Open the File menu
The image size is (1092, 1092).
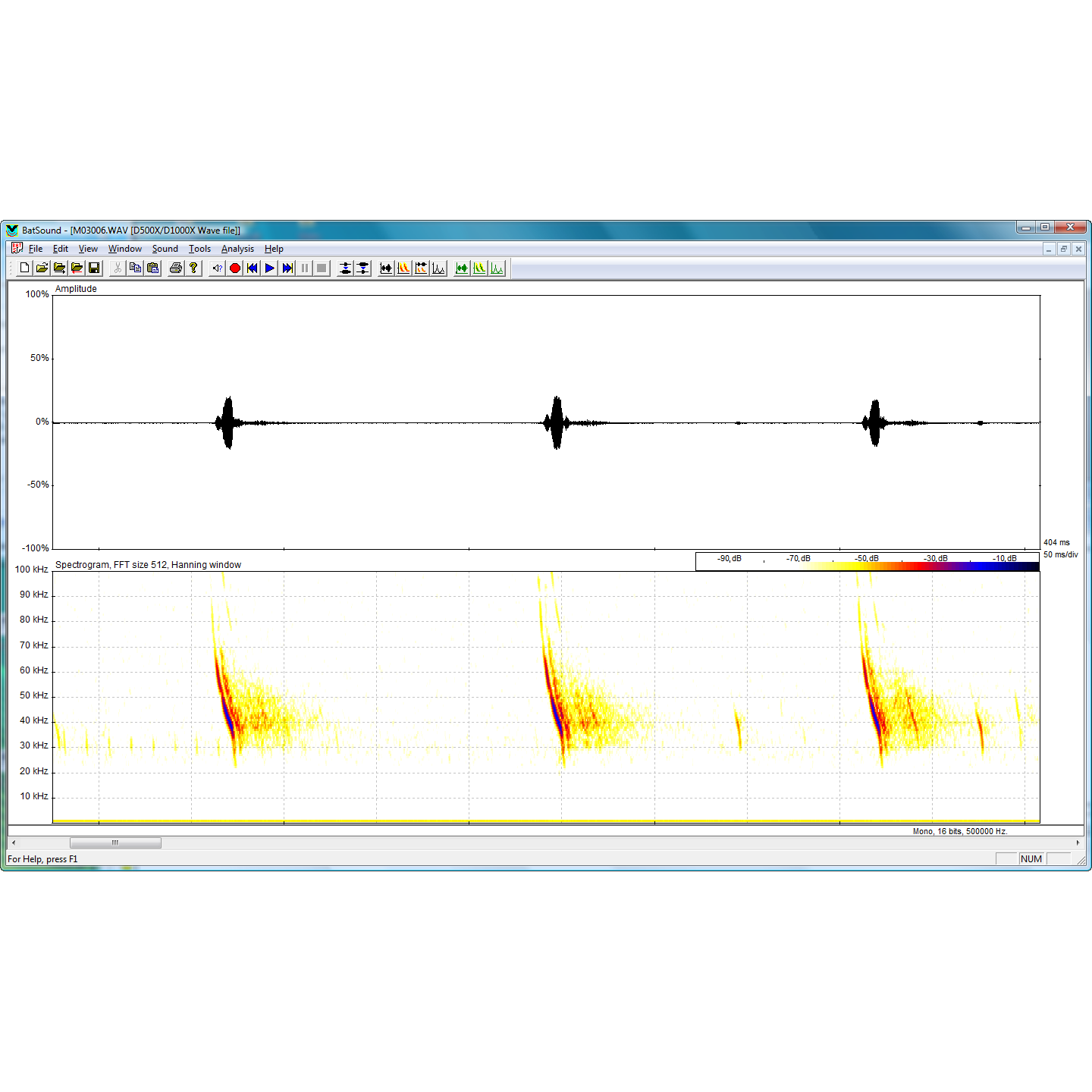pos(35,249)
